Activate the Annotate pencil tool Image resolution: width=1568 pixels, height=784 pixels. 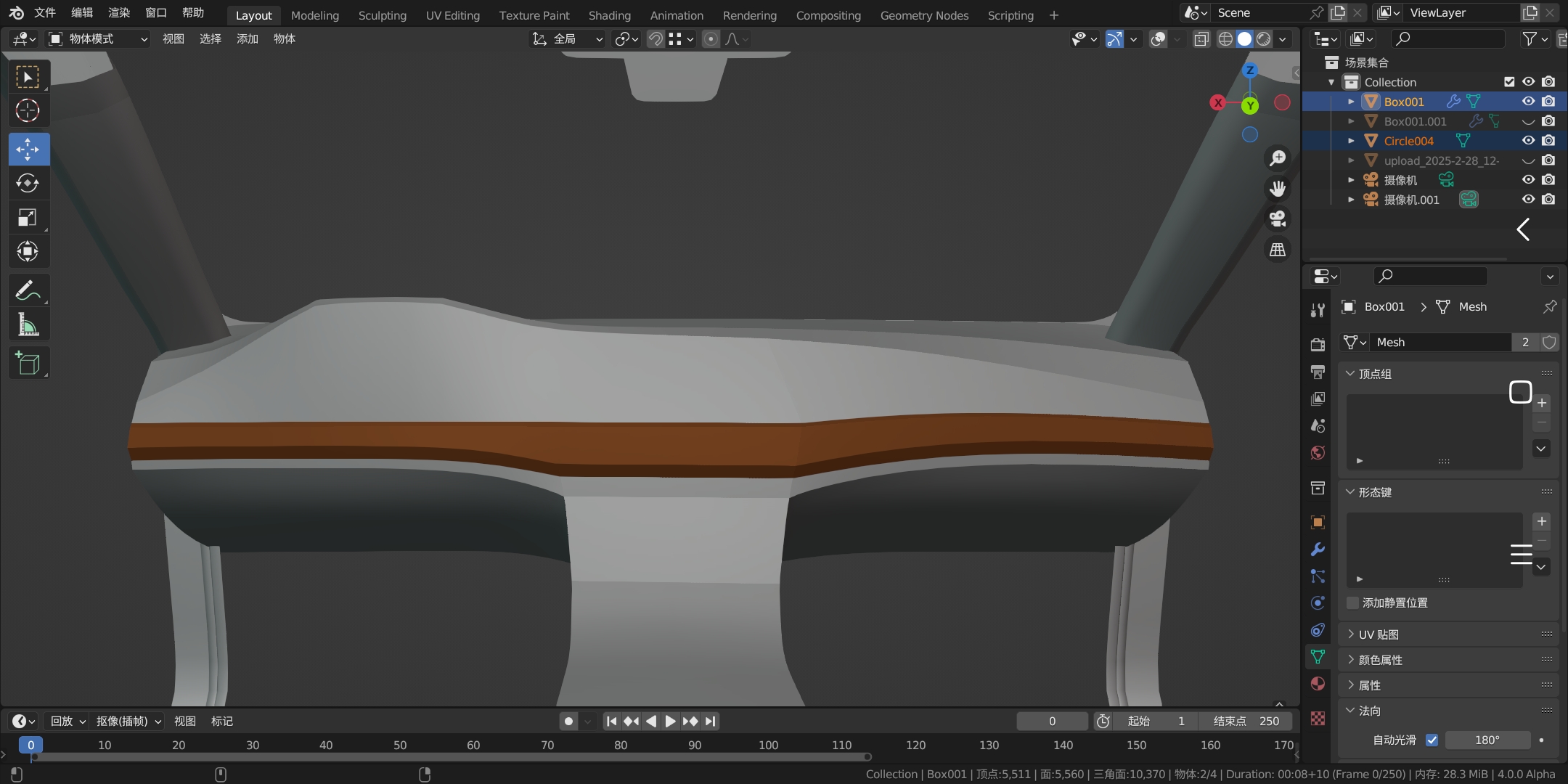coord(28,291)
